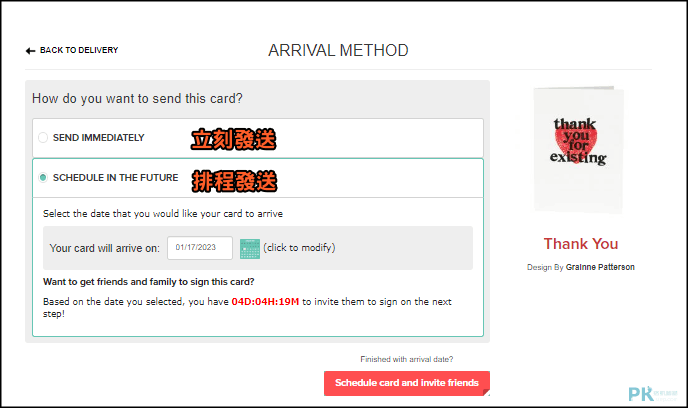Viewport: 688px width, 408px height.
Task: Select the Schedule in the Future radio
Action: 43,178
